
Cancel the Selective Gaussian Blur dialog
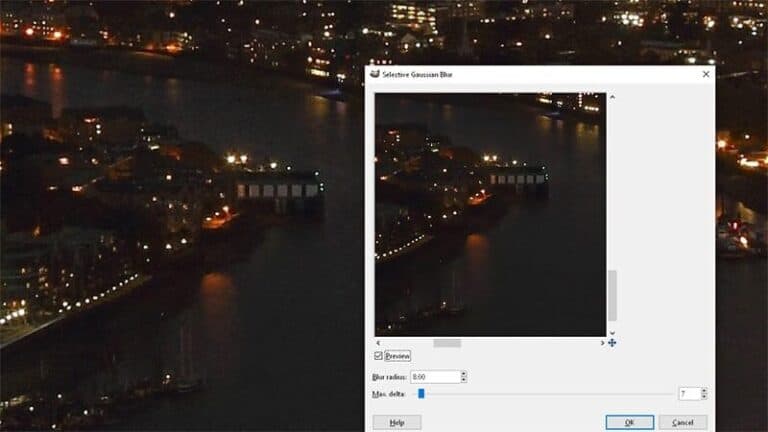coord(683,422)
